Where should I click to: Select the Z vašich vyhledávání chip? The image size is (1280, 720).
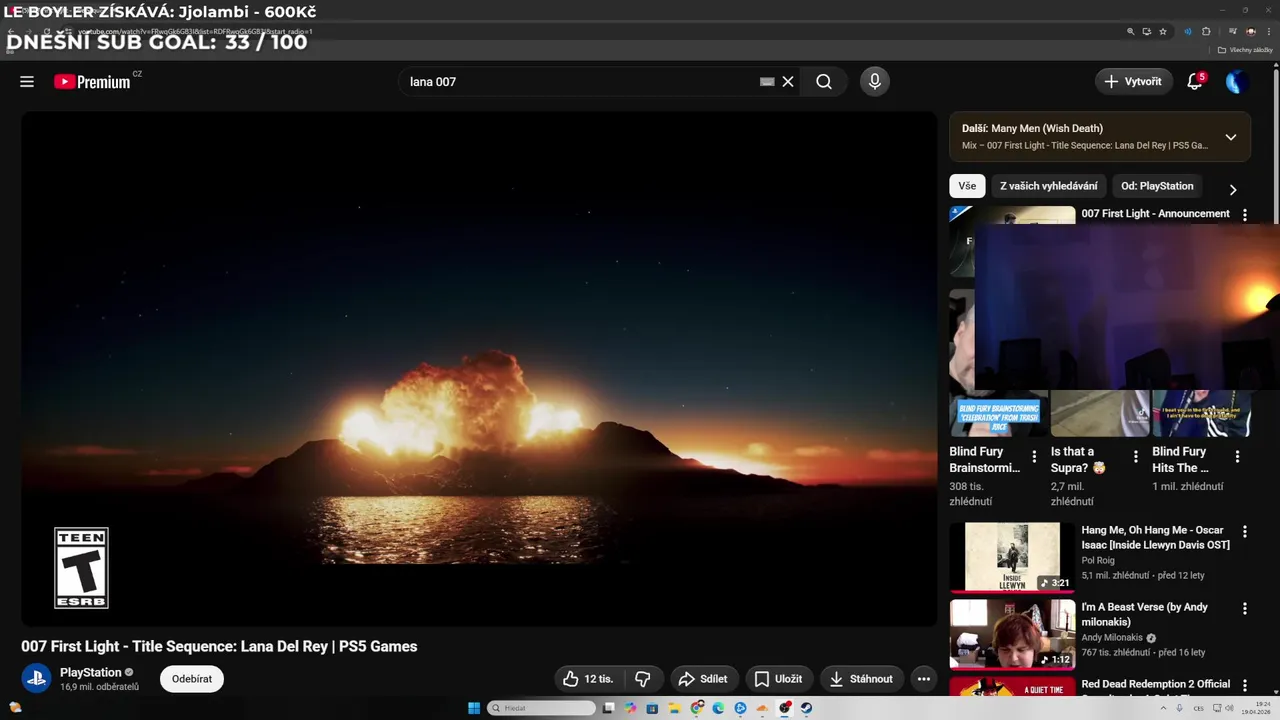tap(1048, 186)
